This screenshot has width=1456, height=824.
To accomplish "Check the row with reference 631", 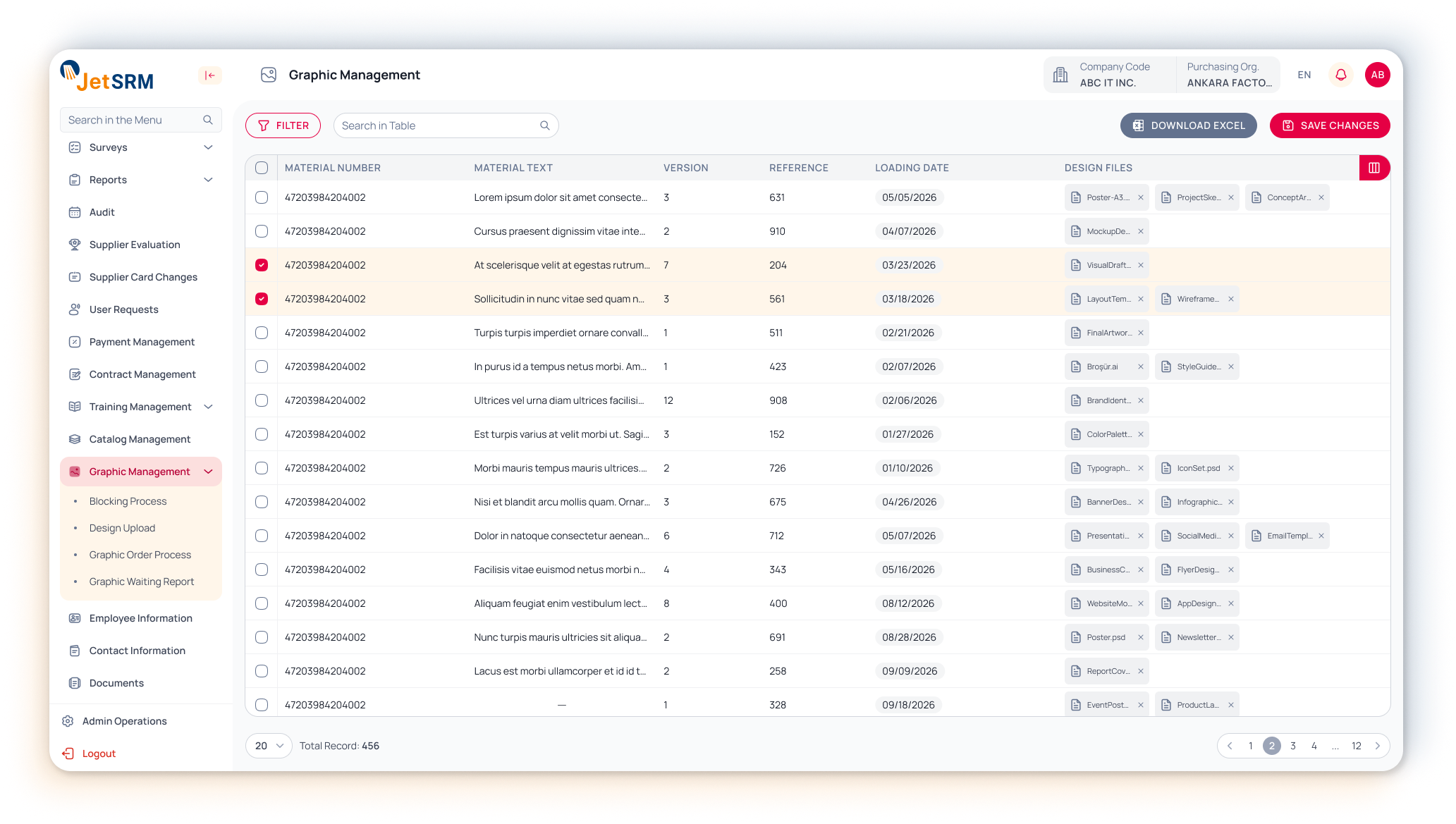I will coord(262,197).
